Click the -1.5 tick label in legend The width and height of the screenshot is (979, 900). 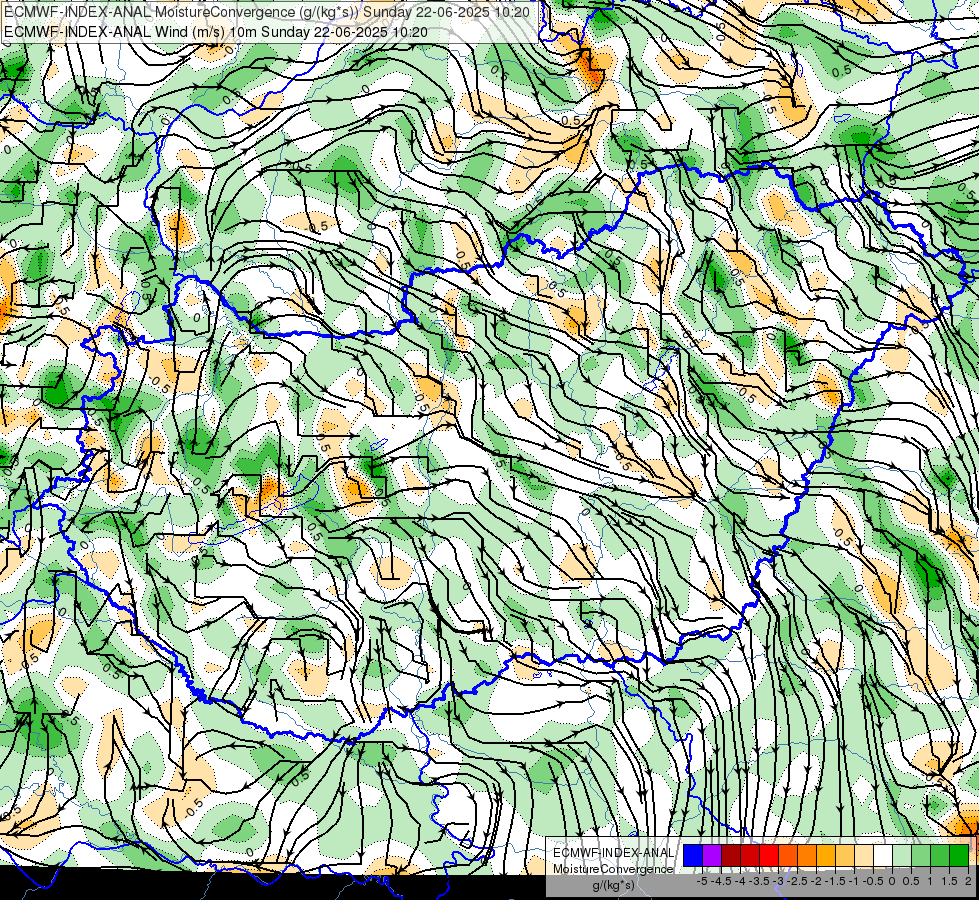835,881
